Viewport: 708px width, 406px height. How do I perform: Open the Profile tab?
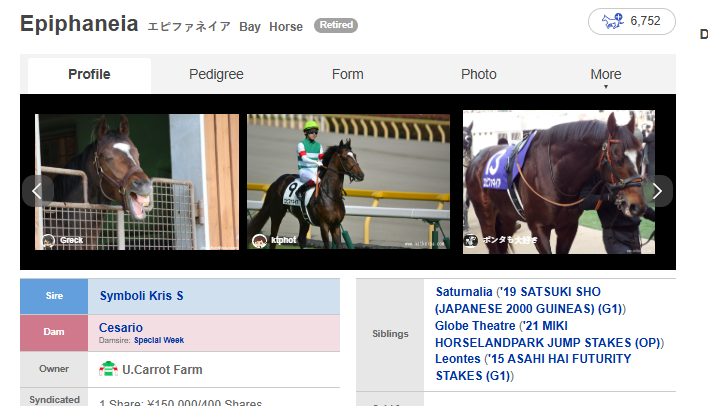click(89, 75)
